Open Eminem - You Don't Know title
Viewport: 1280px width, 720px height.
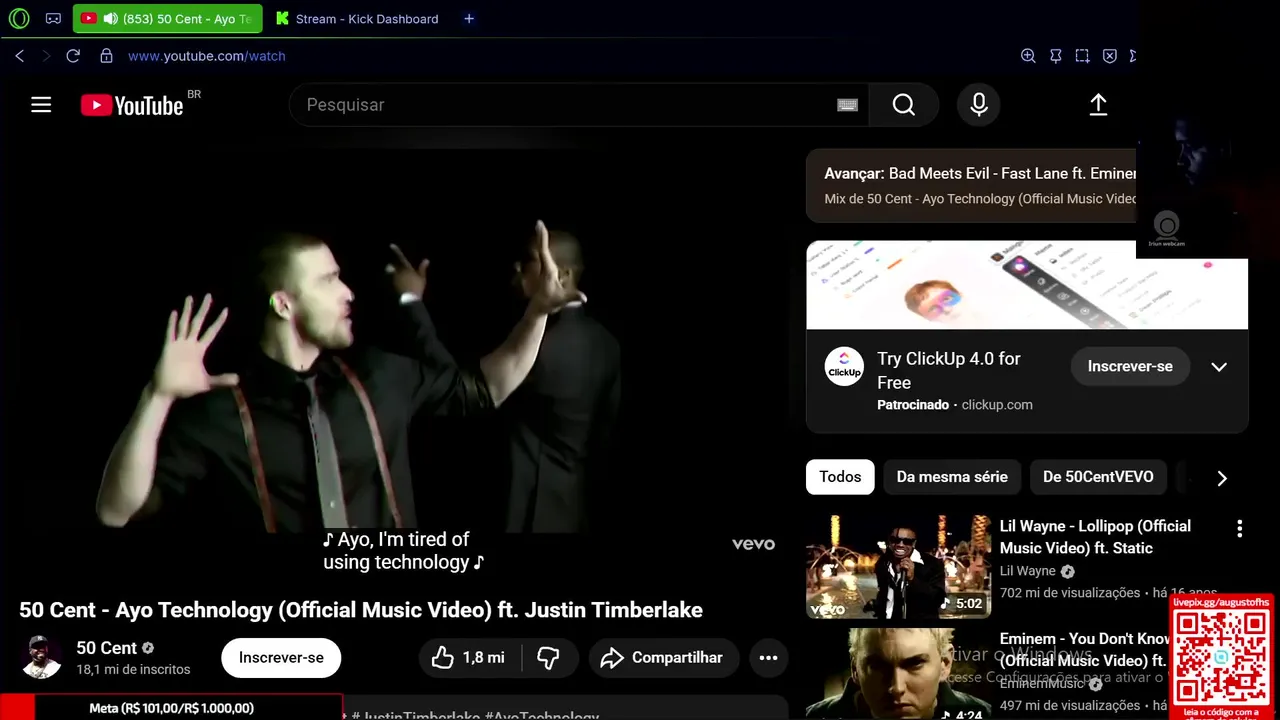1084,649
